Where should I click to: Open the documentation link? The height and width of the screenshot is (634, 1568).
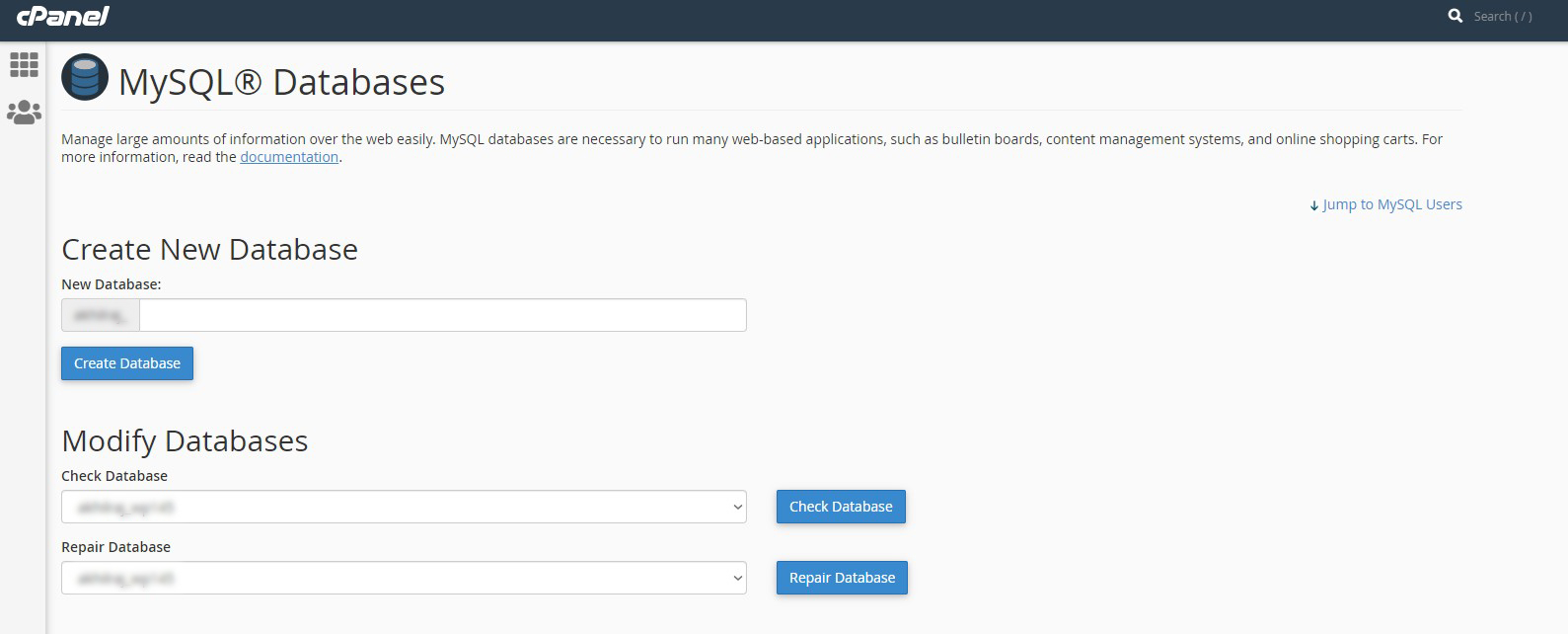[x=289, y=157]
